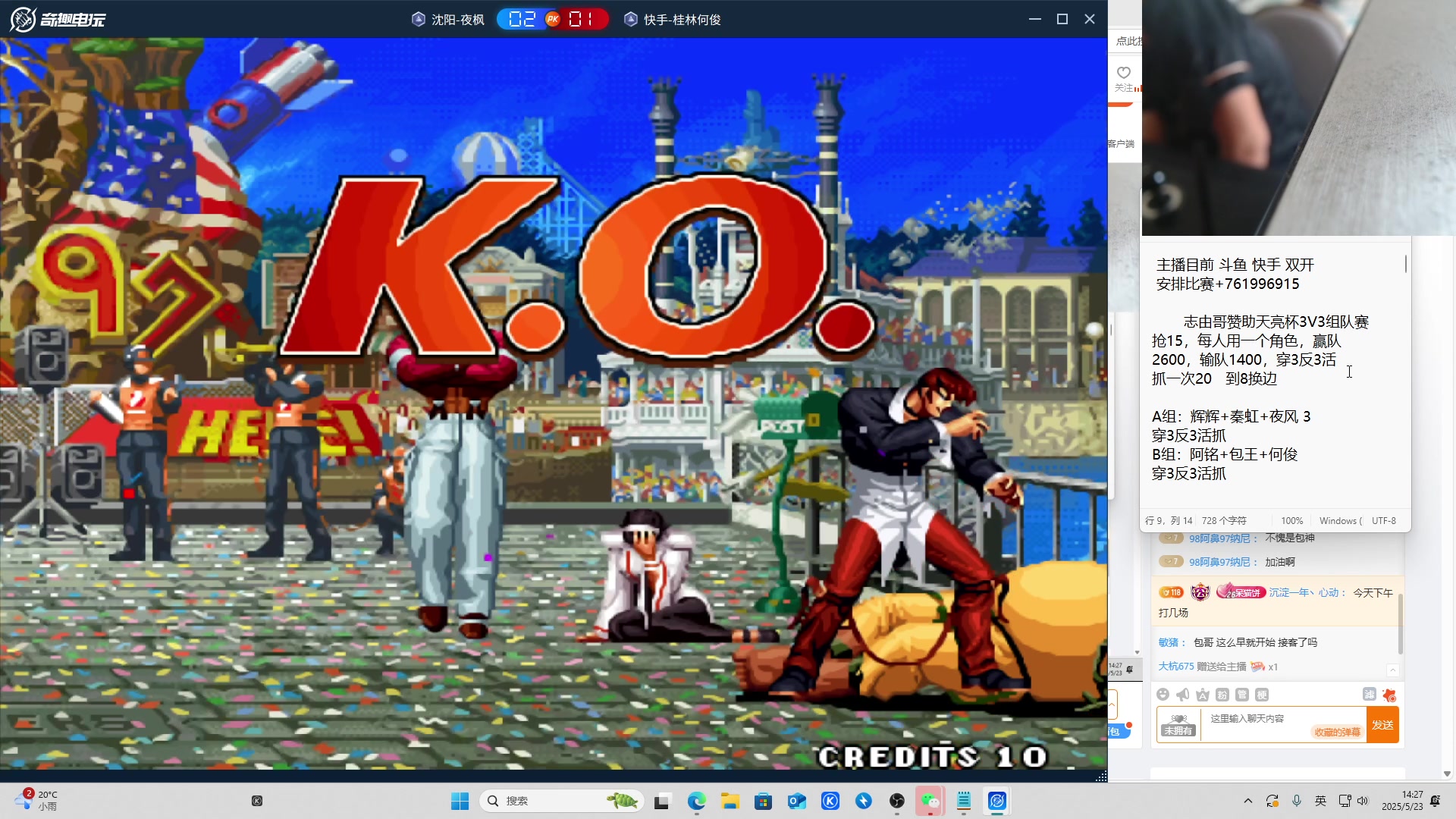Open 收藏的弹幕 saved comments

click(1337, 732)
